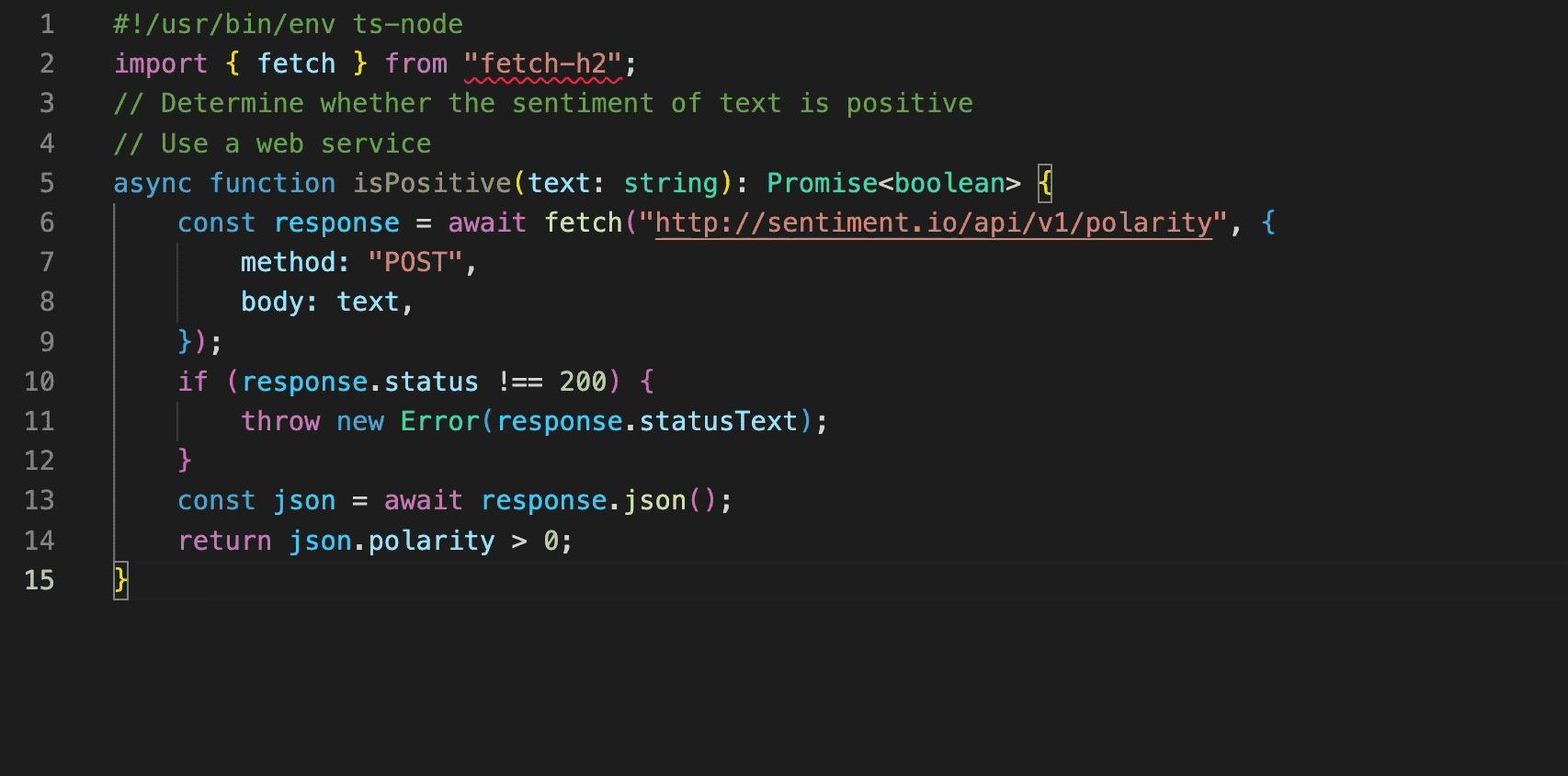Click the "import" keyword
1568x776 pixels.
click(x=161, y=63)
